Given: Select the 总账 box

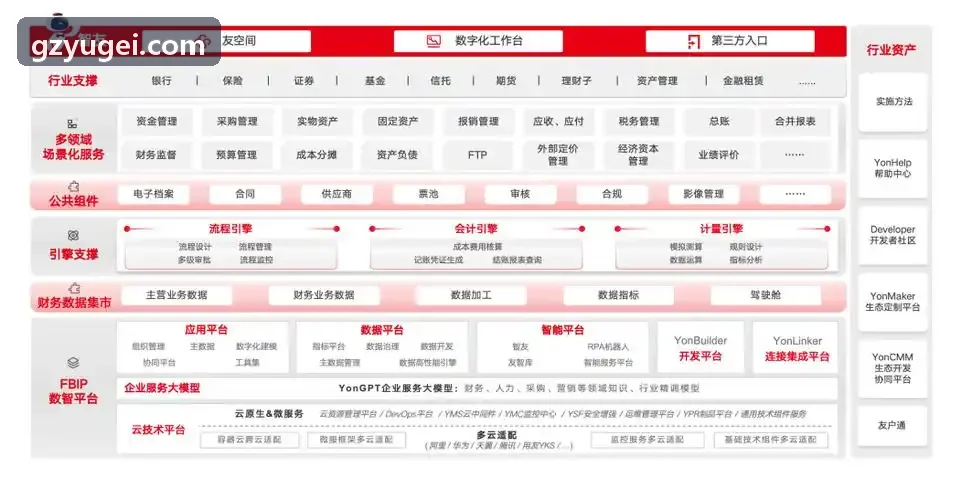Looking at the screenshot, I should tap(719, 121).
